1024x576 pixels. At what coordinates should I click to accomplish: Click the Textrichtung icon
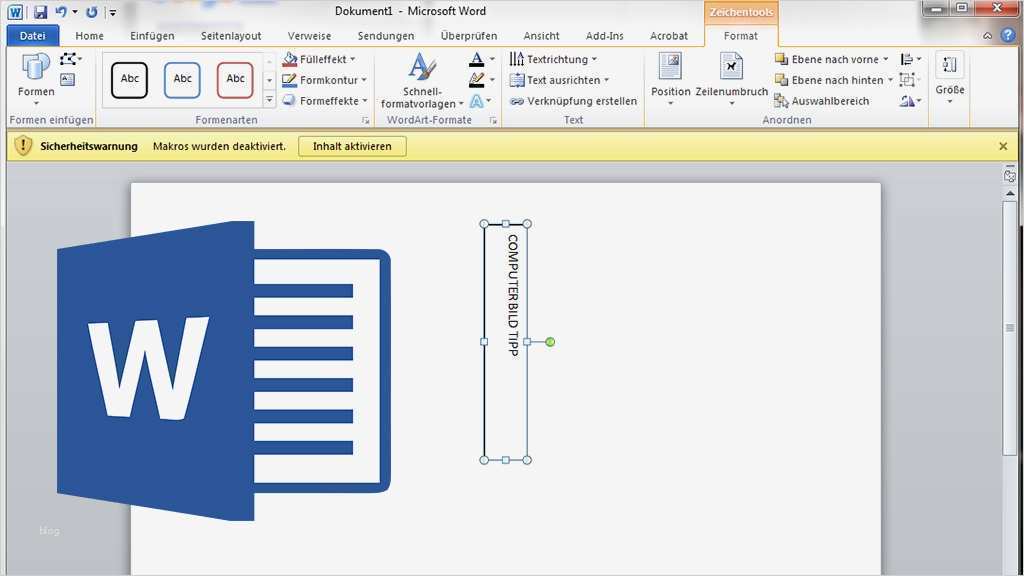click(517, 59)
